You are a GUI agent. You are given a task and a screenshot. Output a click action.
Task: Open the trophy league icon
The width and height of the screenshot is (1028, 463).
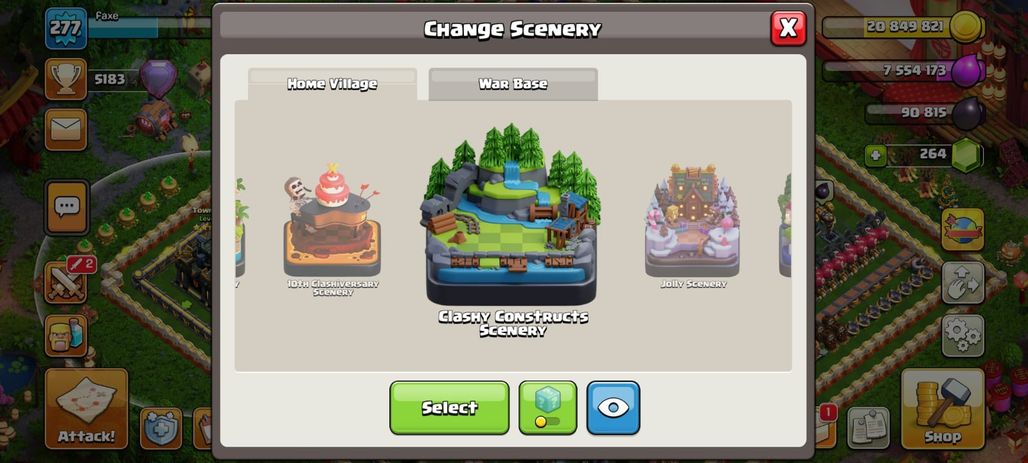(x=66, y=79)
